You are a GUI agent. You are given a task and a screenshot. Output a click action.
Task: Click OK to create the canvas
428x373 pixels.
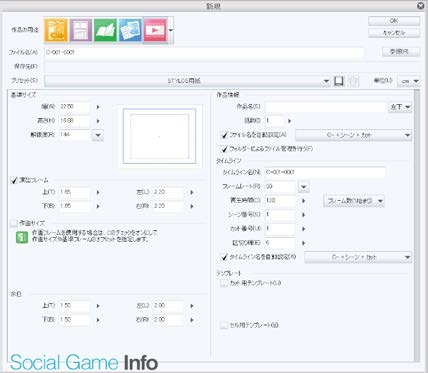394,21
